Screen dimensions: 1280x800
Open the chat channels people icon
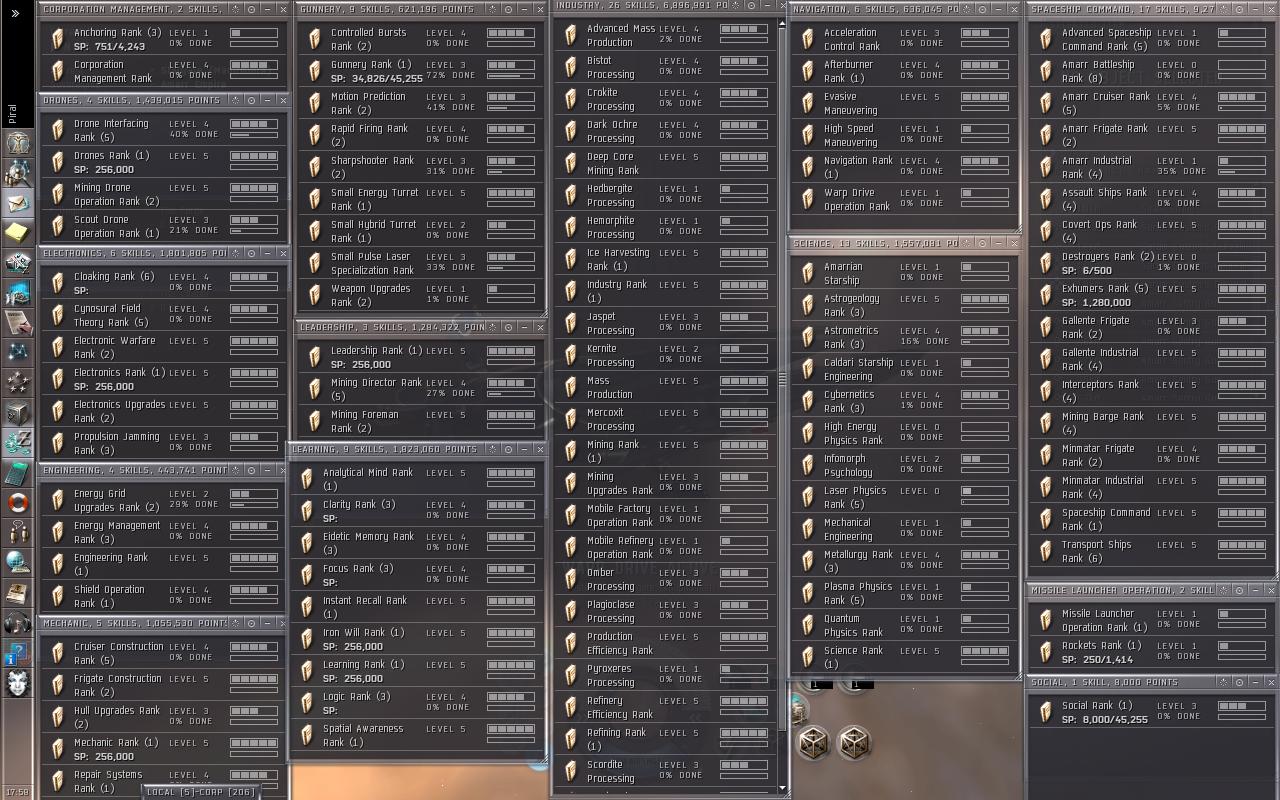pos(18,532)
